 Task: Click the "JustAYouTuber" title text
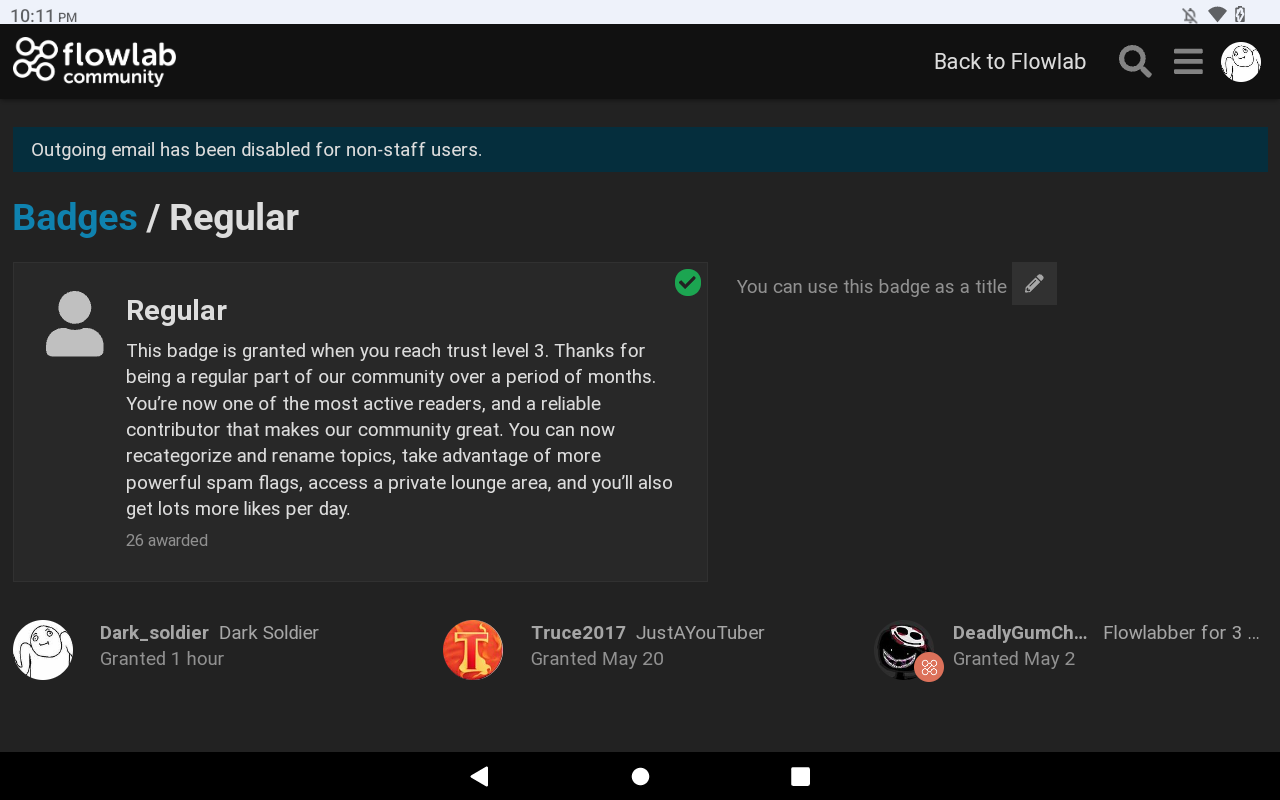pyautogui.click(x=700, y=633)
